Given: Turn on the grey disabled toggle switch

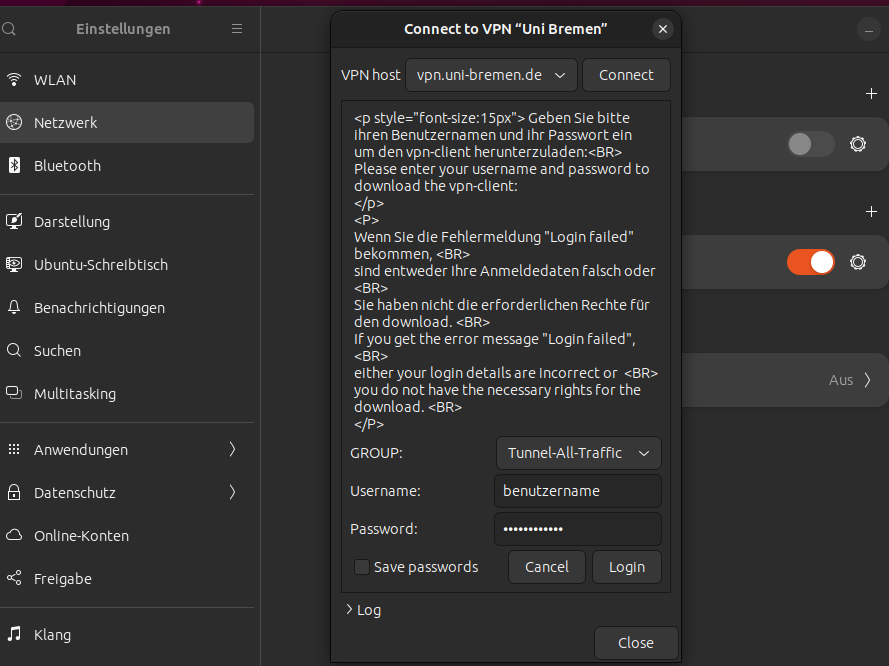Looking at the screenshot, I should pyautogui.click(x=810, y=144).
